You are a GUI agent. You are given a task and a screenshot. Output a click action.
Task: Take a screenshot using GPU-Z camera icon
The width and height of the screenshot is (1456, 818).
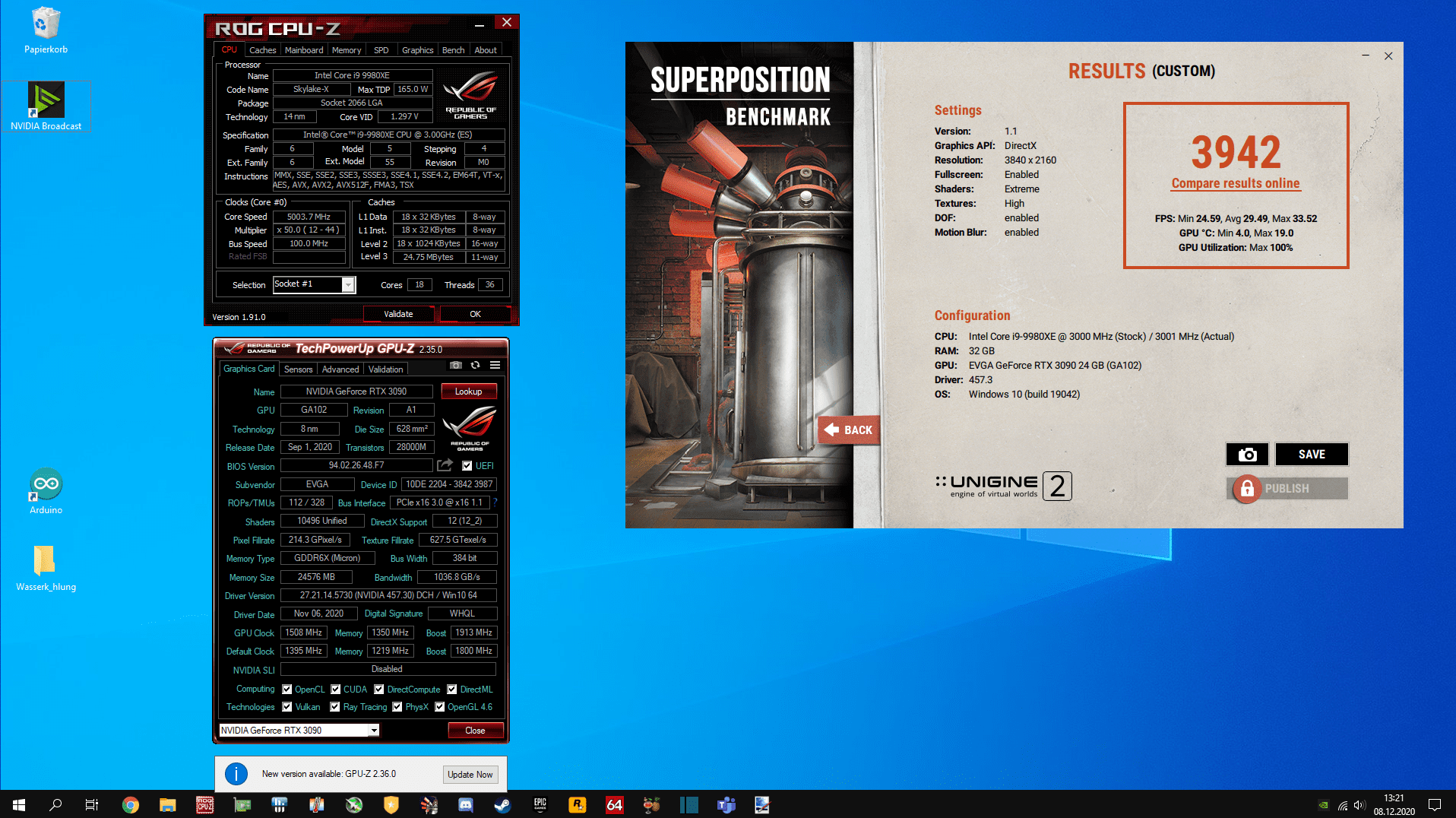pyautogui.click(x=456, y=365)
